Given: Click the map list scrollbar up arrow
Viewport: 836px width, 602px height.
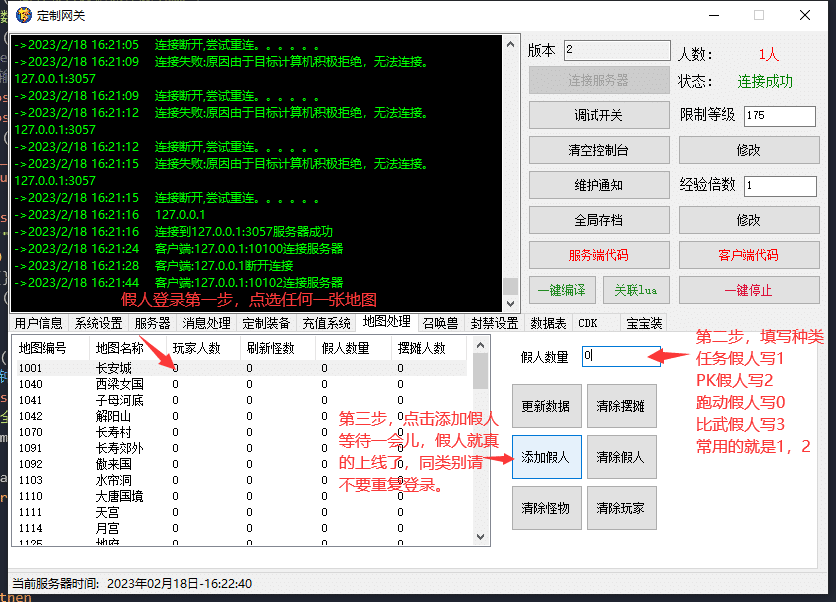Looking at the screenshot, I should [481, 345].
